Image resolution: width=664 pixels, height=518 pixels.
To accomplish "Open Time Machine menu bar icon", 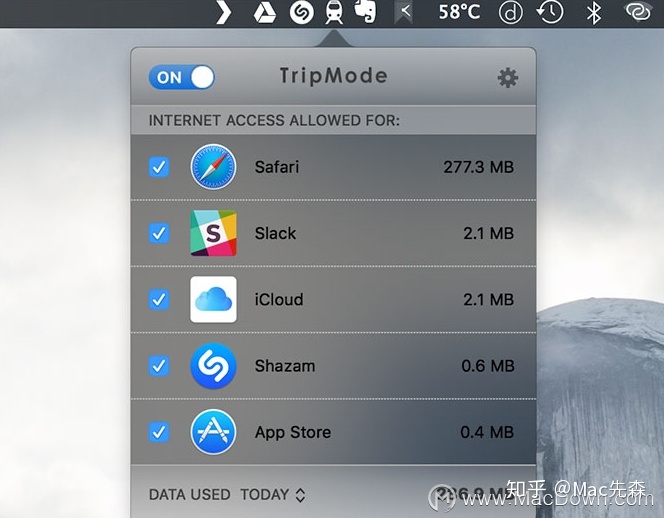I will [x=550, y=12].
